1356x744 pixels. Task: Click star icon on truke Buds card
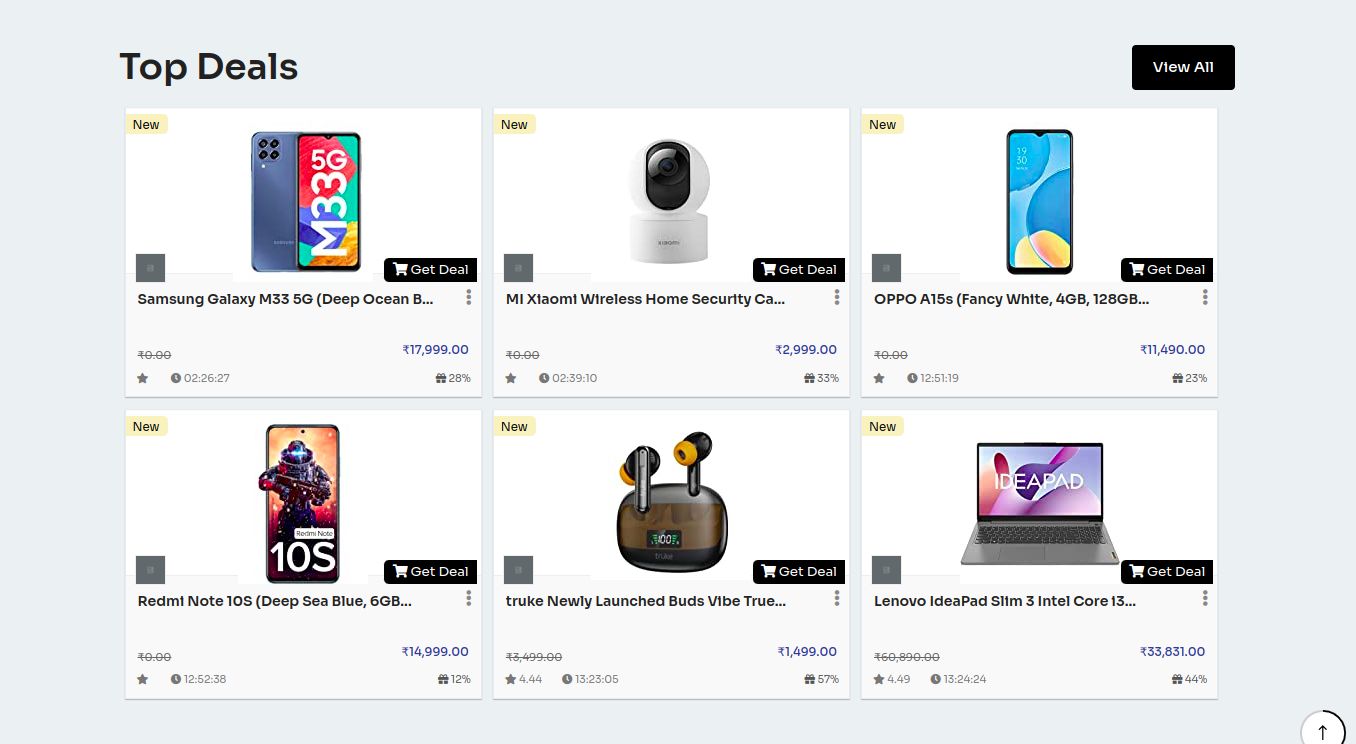point(511,679)
